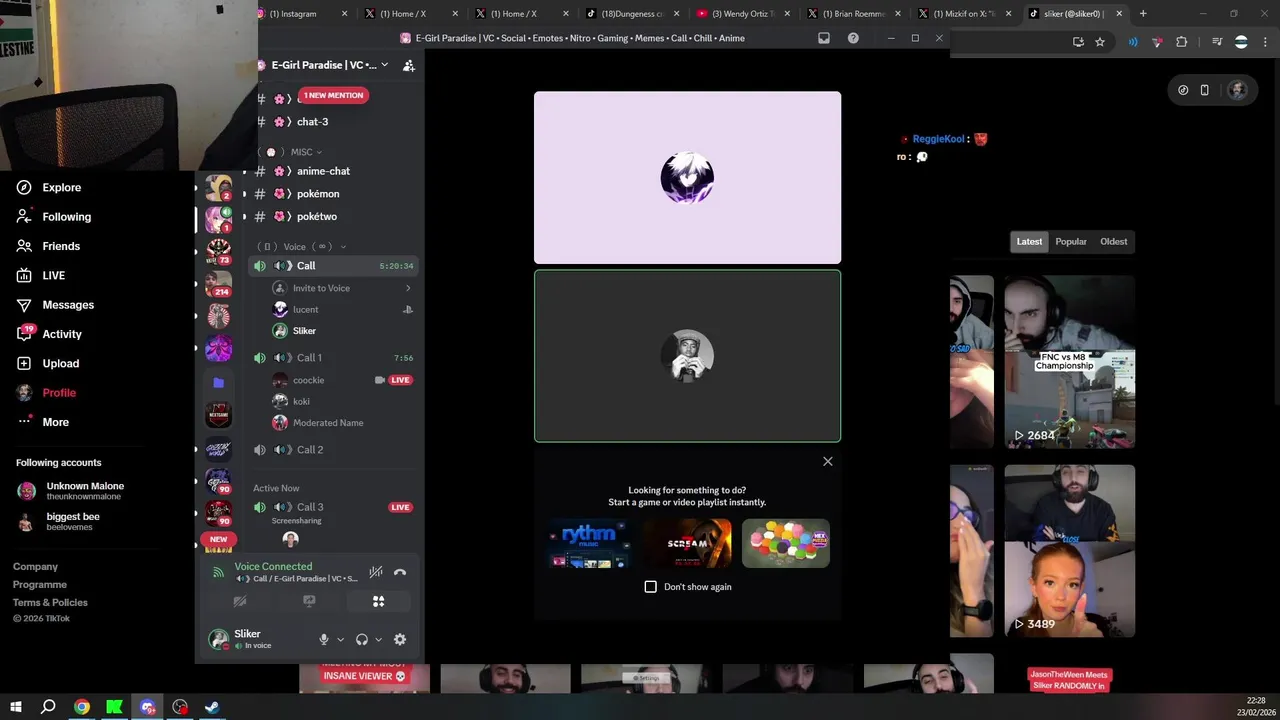Open Discord inbox icon in title bar
The height and width of the screenshot is (720, 1280).
tap(824, 38)
